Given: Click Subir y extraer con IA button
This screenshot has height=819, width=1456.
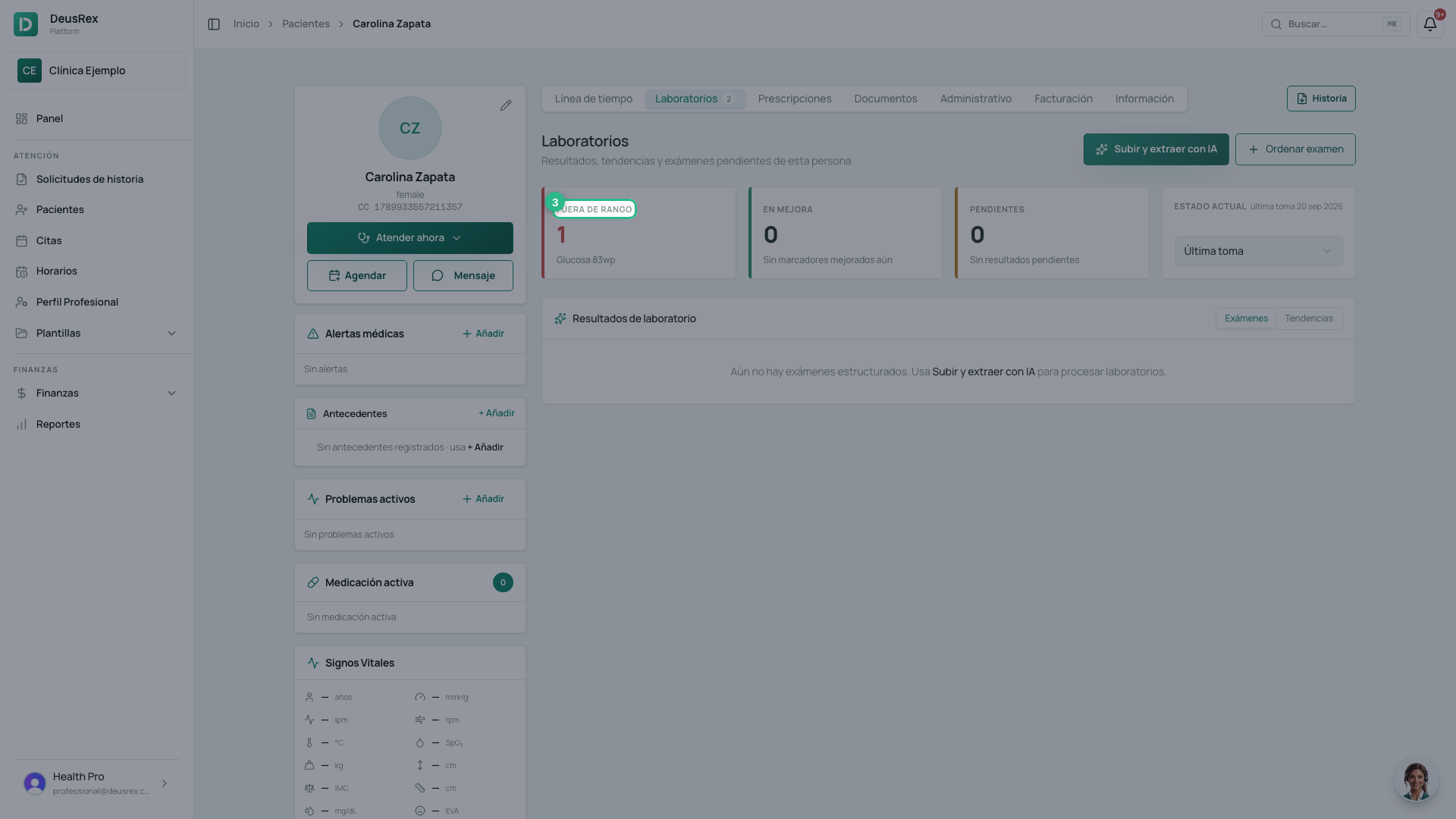Looking at the screenshot, I should point(1156,149).
